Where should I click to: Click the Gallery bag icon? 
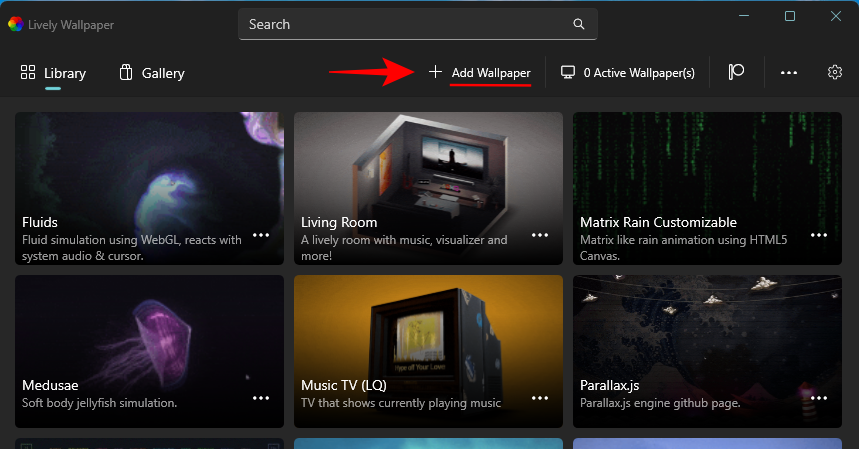(x=126, y=72)
